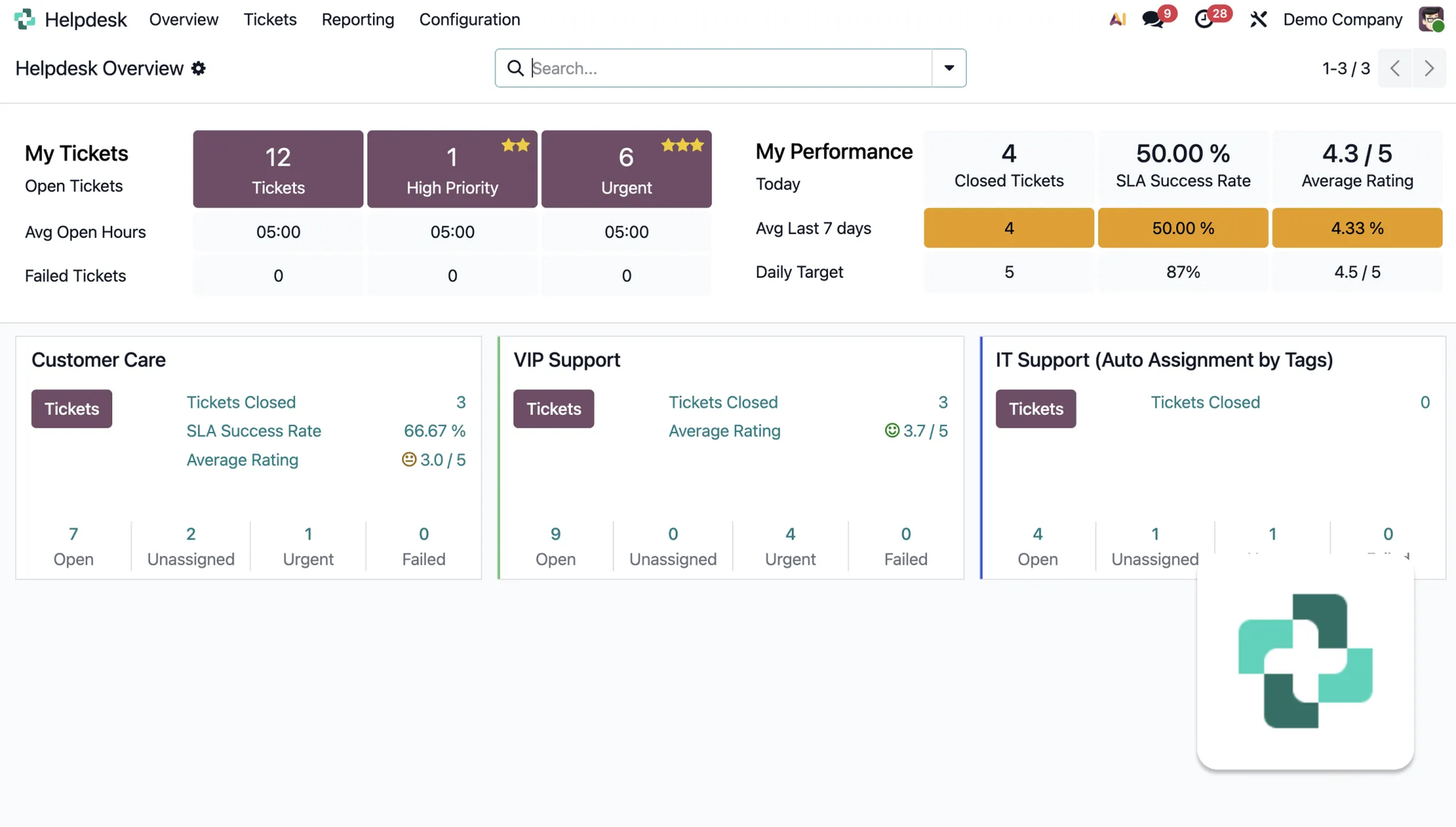Open the 4 Closed Tickets performance tile
This screenshot has height=827, width=1456.
pos(1009,167)
